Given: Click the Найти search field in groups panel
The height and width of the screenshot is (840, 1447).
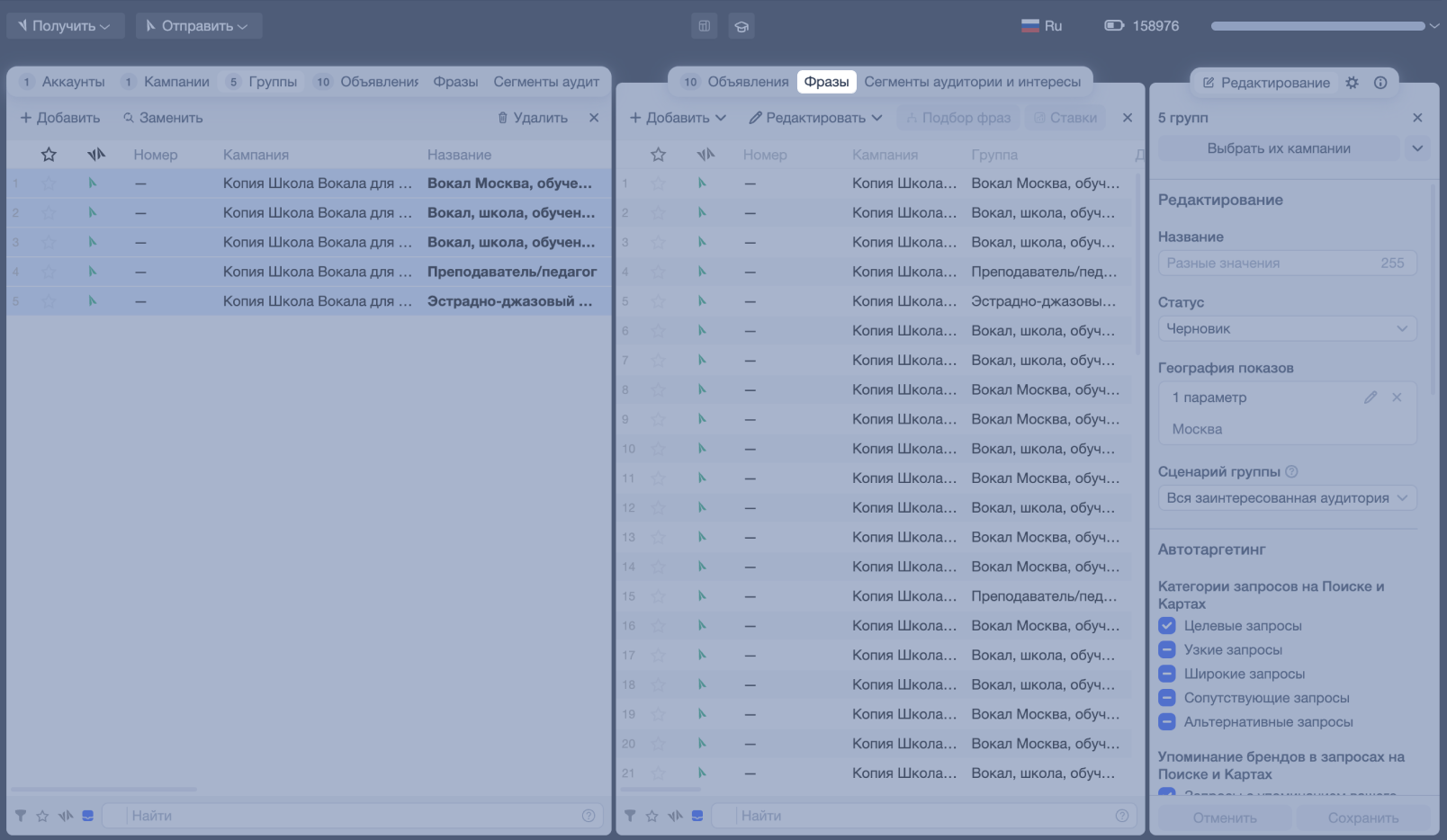Looking at the screenshot, I should click(352, 816).
